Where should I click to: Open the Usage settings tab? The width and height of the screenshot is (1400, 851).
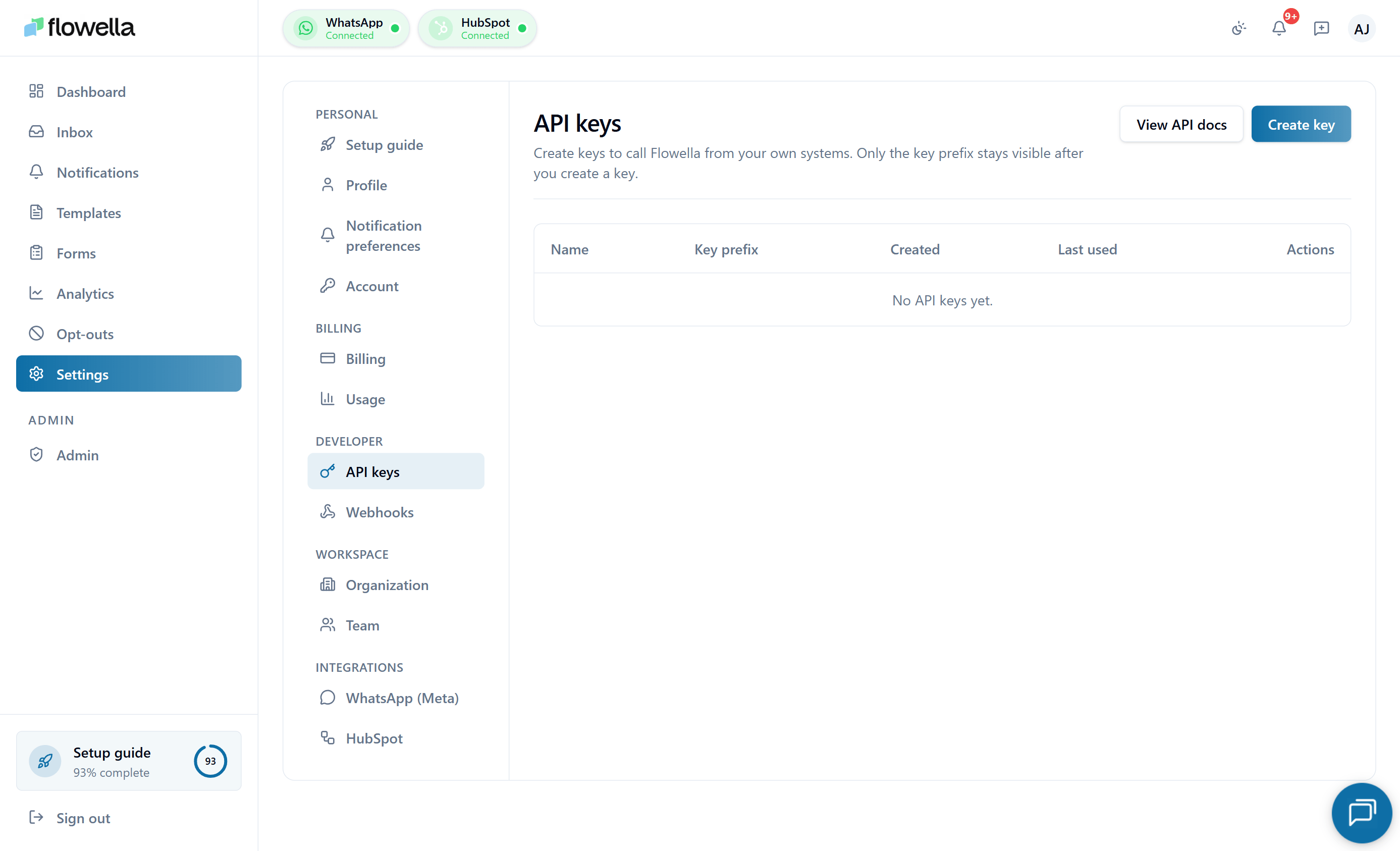(396, 399)
